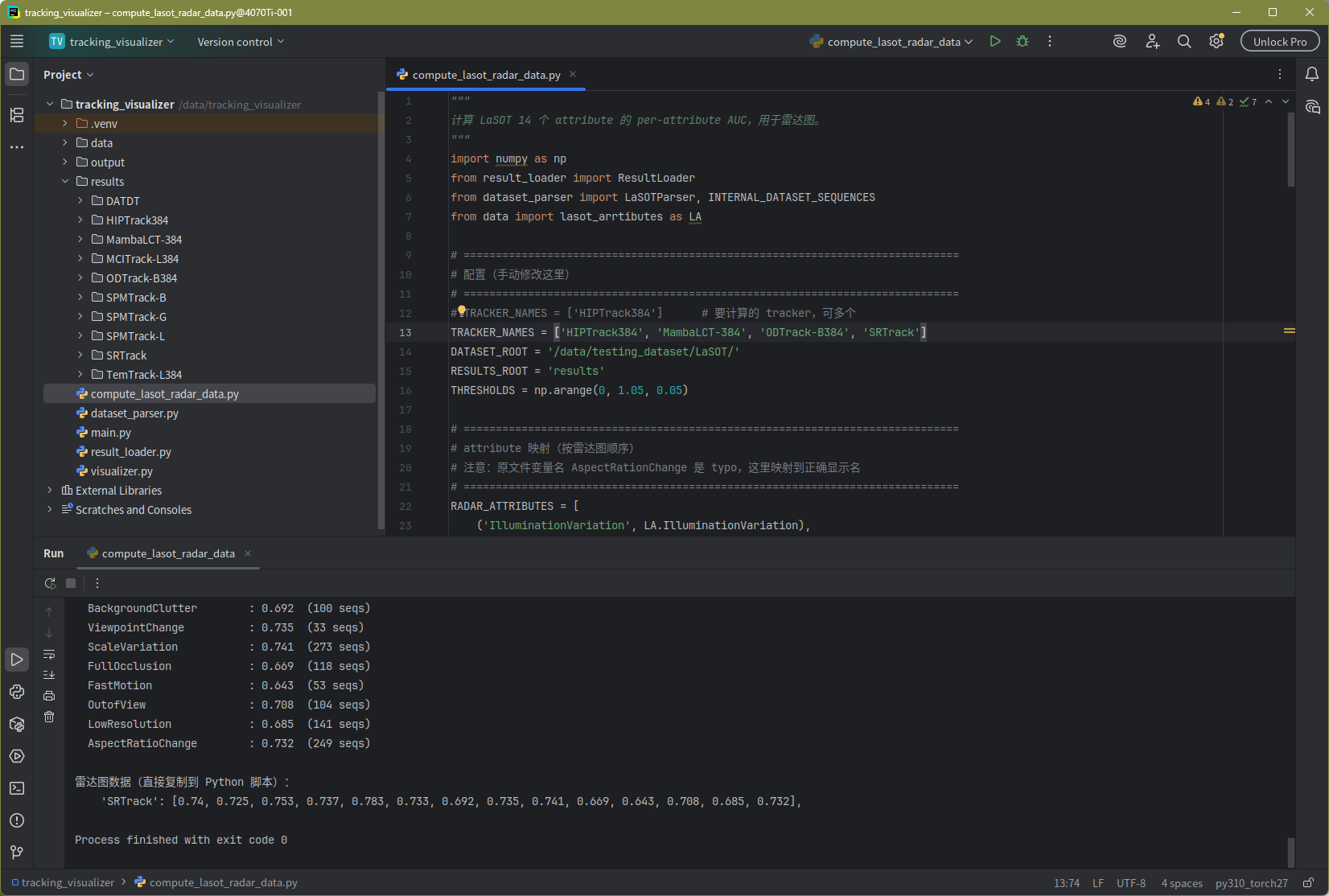Open the run configuration selector dropdown
The image size is (1329, 896).
(891, 42)
